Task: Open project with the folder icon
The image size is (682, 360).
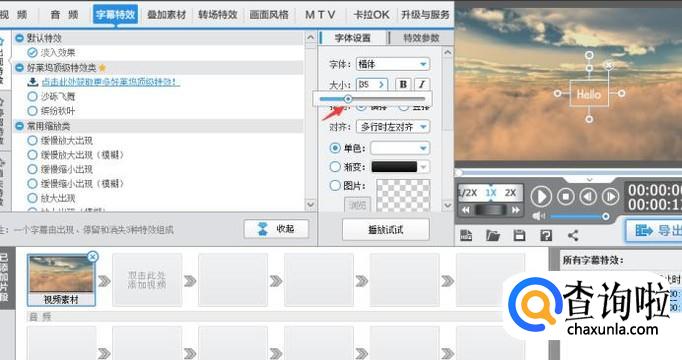Action: pos(493,235)
